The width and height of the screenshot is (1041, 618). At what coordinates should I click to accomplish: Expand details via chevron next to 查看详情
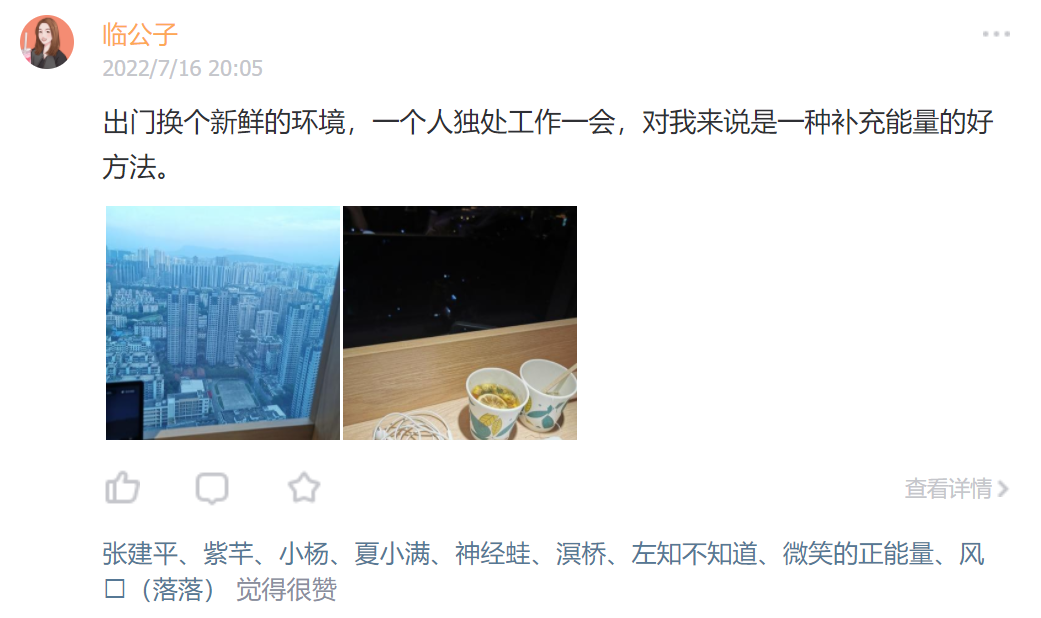pyautogui.click(x=1003, y=489)
